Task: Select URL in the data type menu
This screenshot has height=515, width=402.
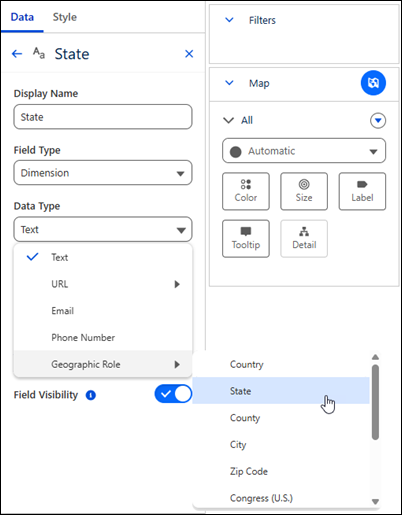Action: pos(103,284)
